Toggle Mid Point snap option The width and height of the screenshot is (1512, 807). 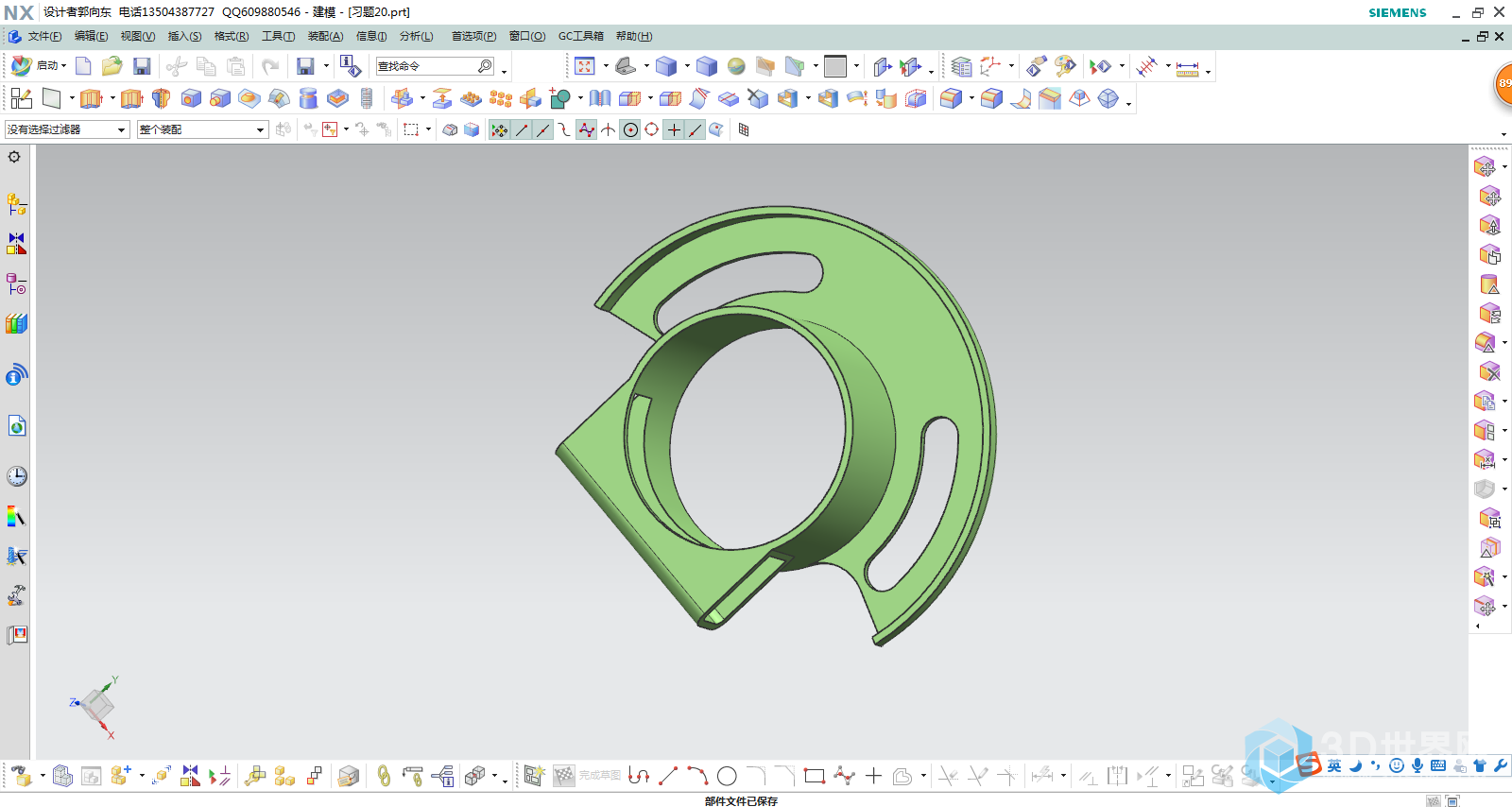[x=543, y=130]
